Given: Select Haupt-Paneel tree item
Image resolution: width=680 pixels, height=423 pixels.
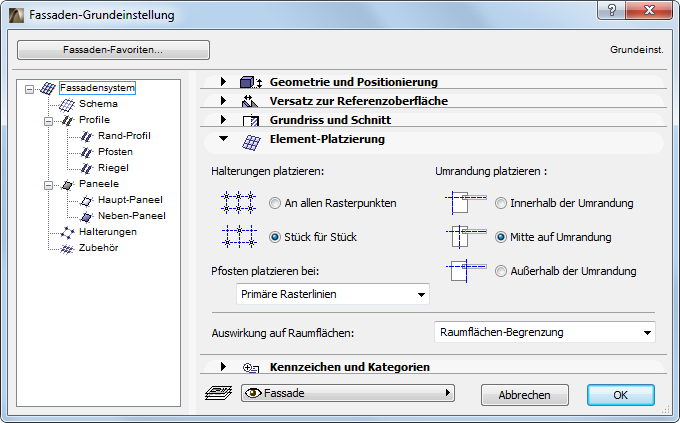Looking at the screenshot, I should [130, 200].
